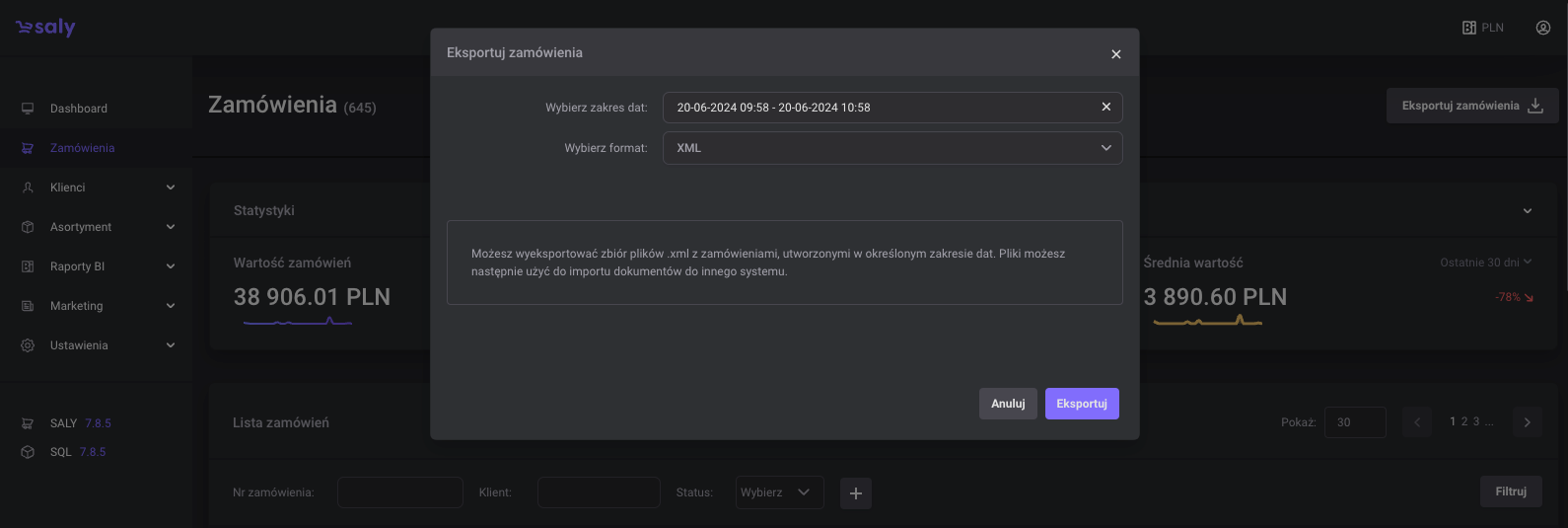Open Dashboard from the sidebar
Image resolution: width=1568 pixels, height=528 pixels.
[79, 109]
